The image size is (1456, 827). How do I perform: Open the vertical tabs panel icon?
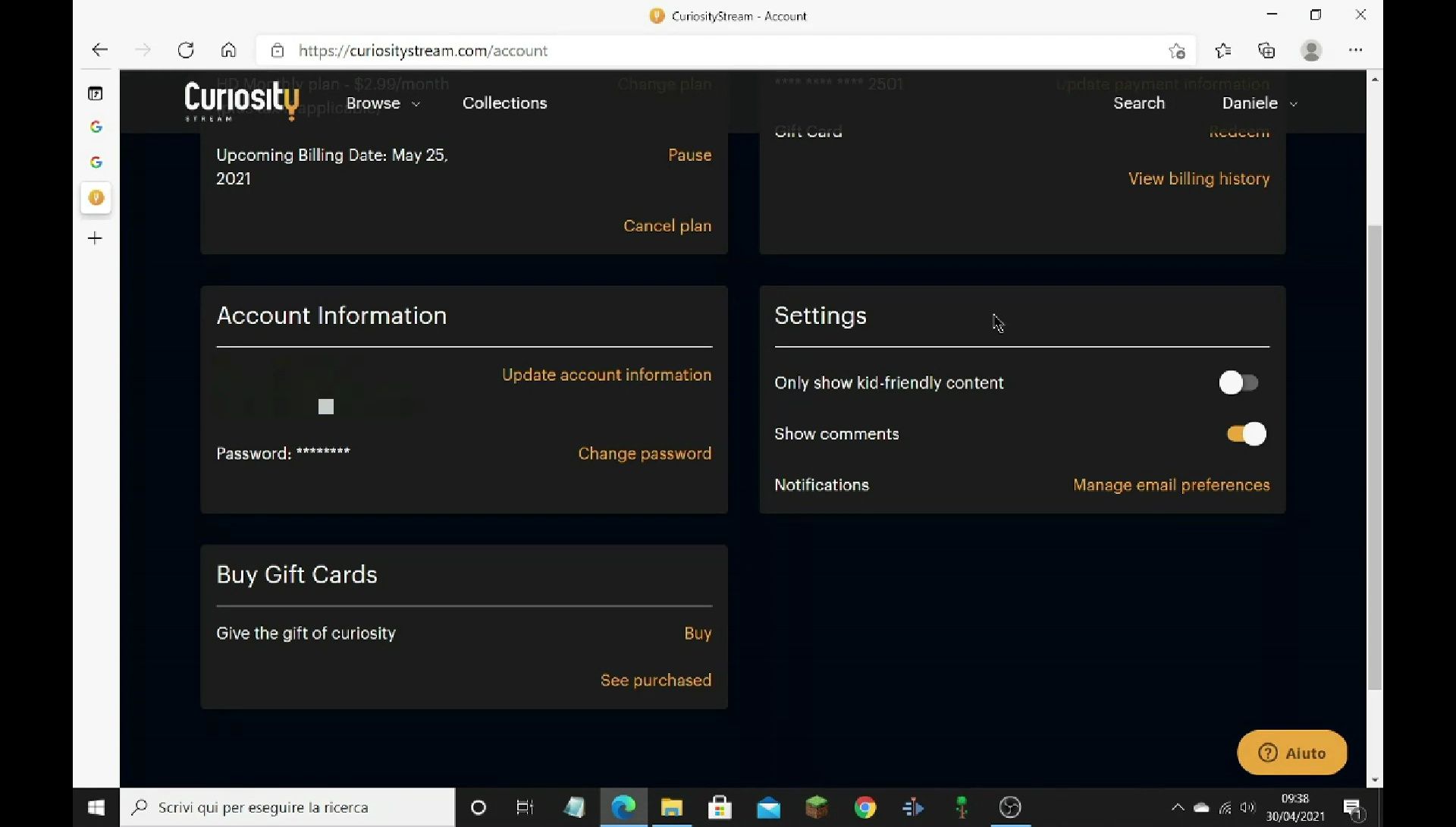[x=95, y=93]
